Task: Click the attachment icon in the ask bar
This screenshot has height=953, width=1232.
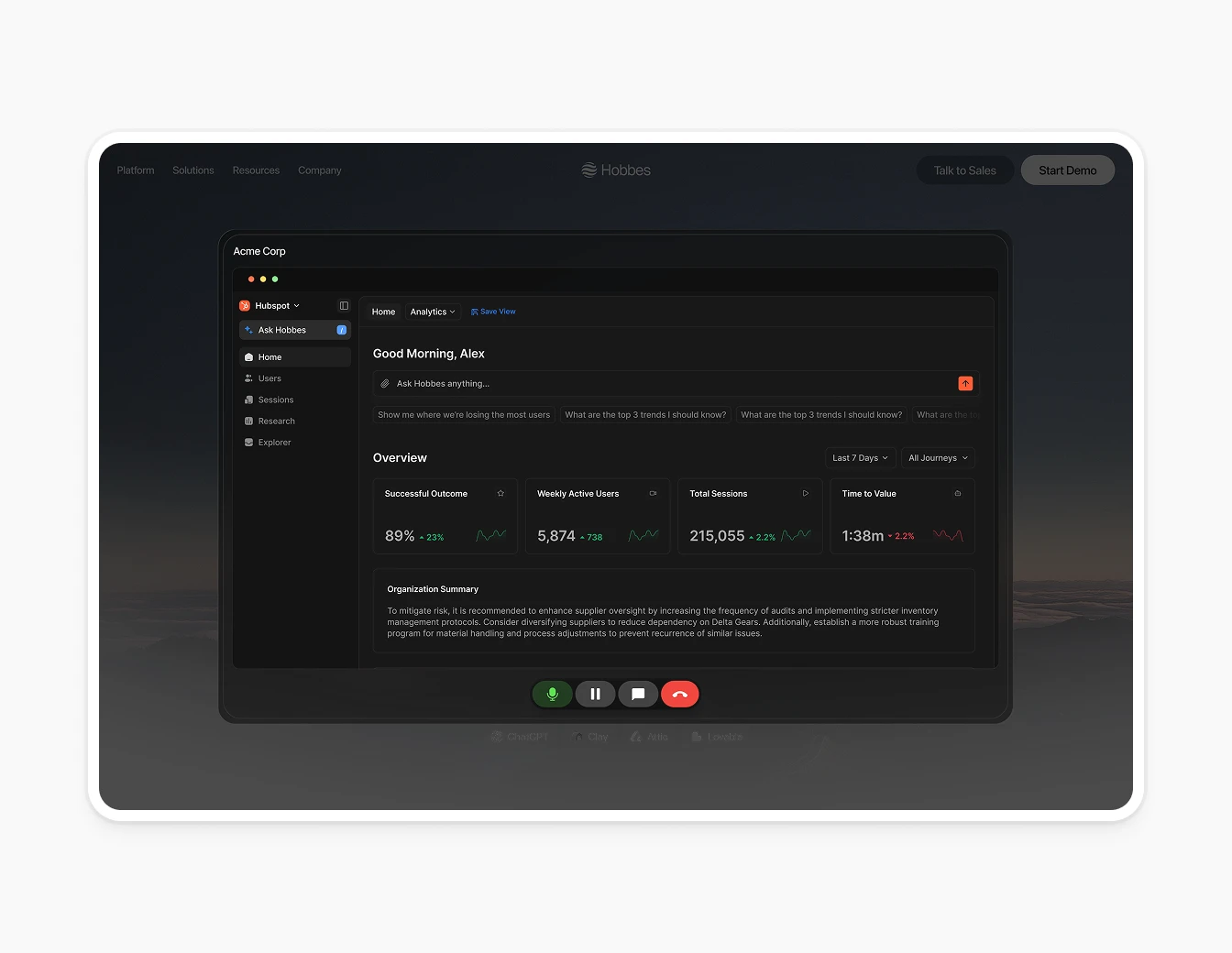Action: coord(386,383)
